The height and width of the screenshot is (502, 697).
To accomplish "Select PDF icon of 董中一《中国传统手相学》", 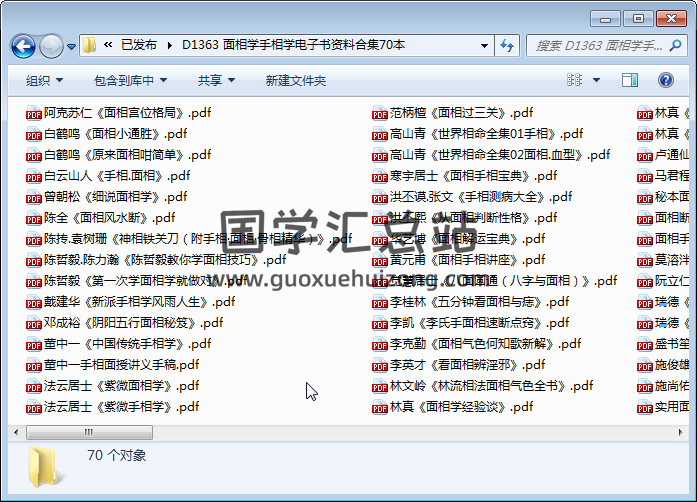I will [x=34, y=344].
